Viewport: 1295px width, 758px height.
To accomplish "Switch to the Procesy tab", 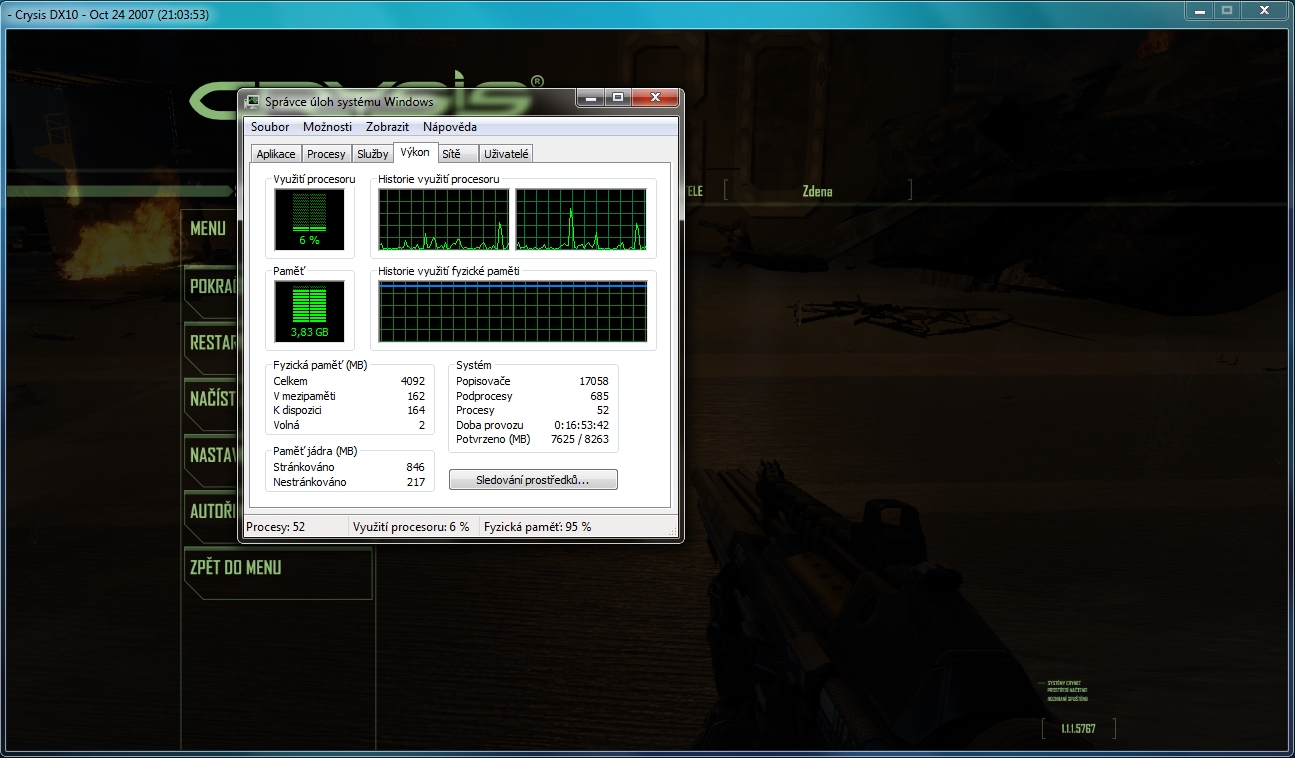I will (x=326, y=154).
